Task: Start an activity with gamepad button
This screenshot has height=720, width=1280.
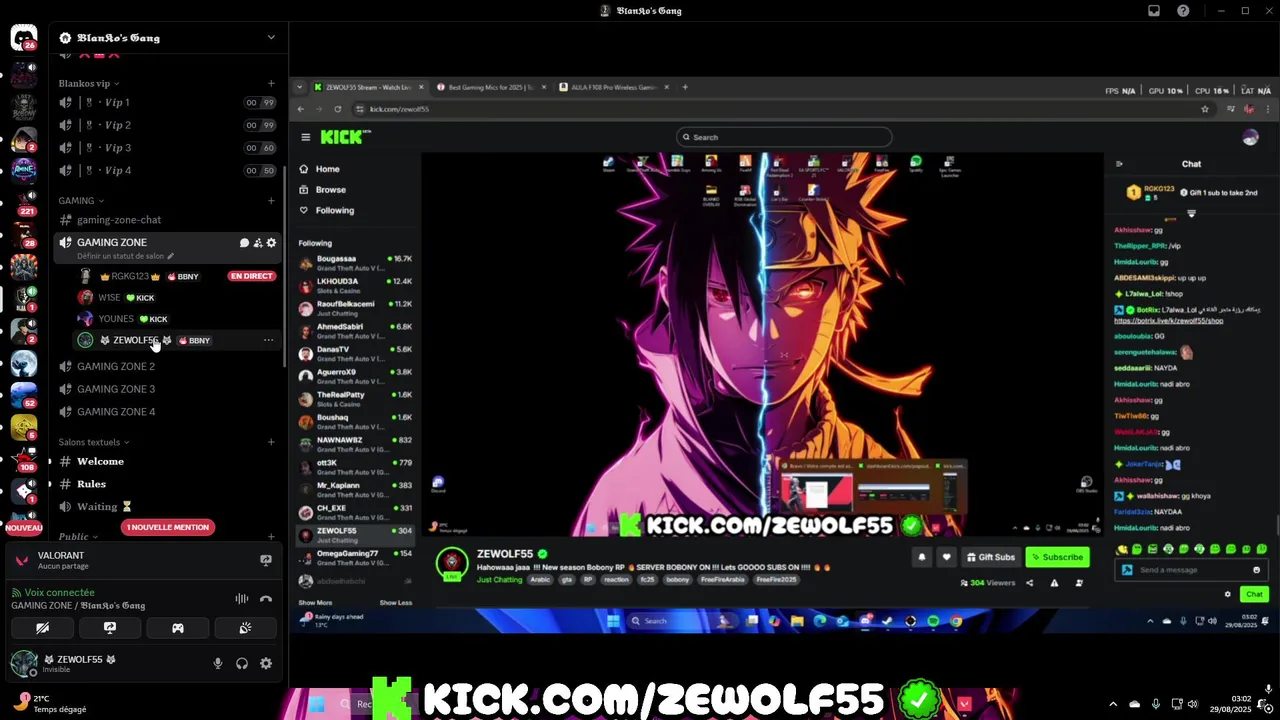Action: [177, 628]
